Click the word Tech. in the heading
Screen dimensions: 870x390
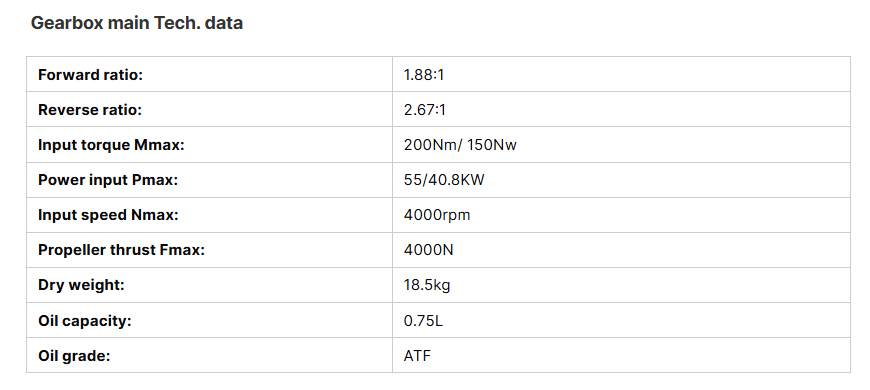177,23
